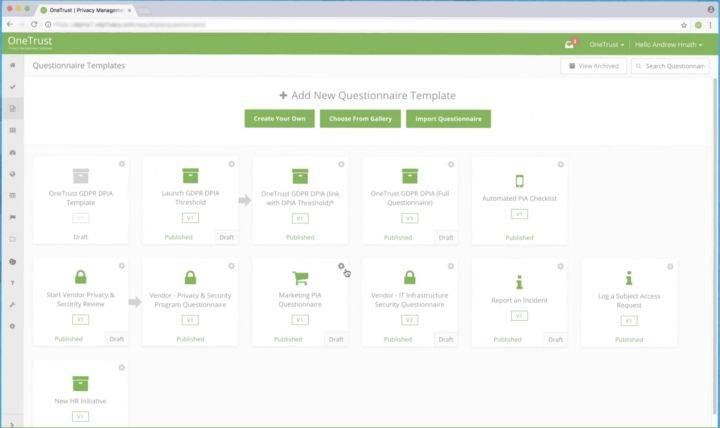Image resolution: width=720 pixels, height=428 pixels.
Task: Click V2 version badge on Vendor - IT Infrastructure card
Action: tap(410, 320)
